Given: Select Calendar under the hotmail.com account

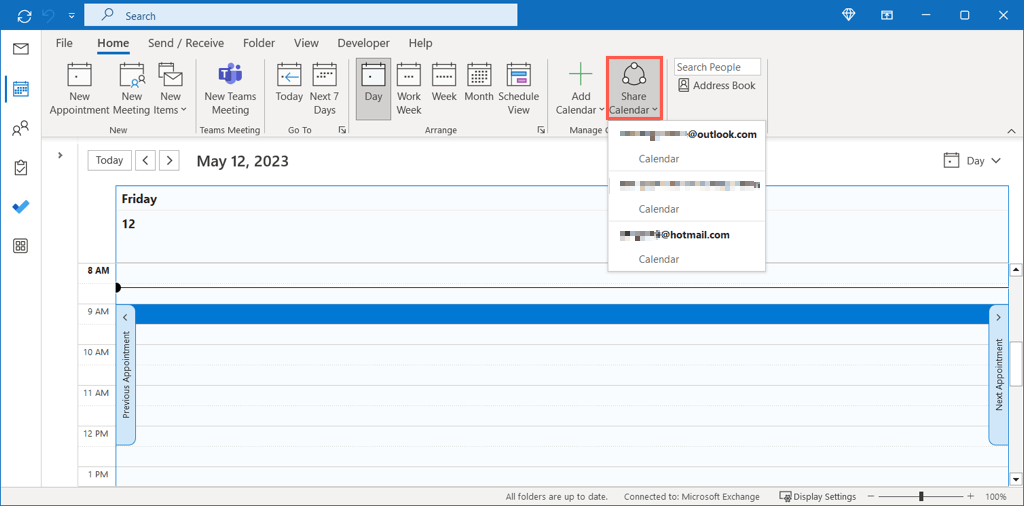Looking at the screenshot, I should coord(659,259).
